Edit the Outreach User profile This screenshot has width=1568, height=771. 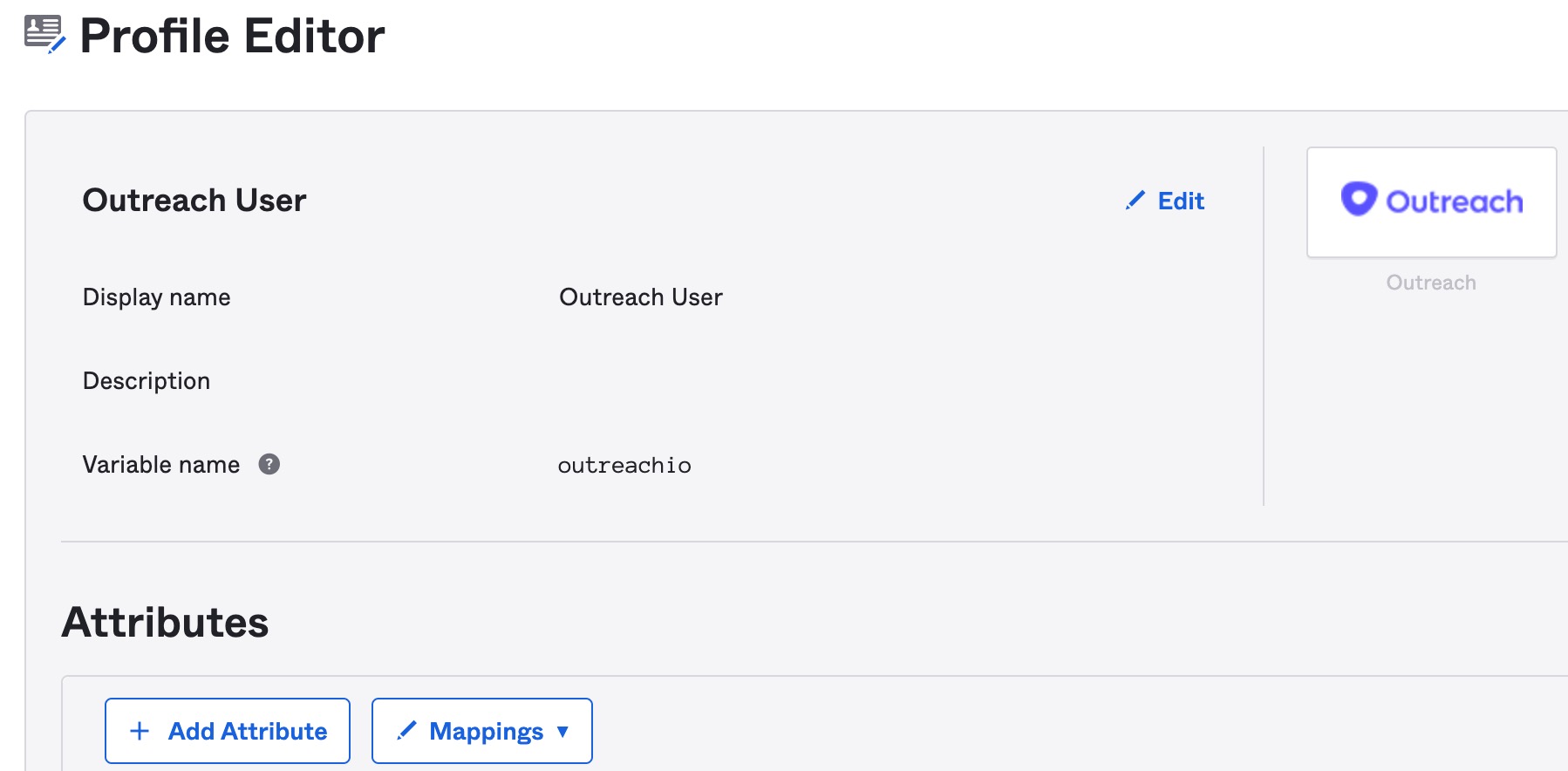pyautogui.click(x=1164, y=201)
